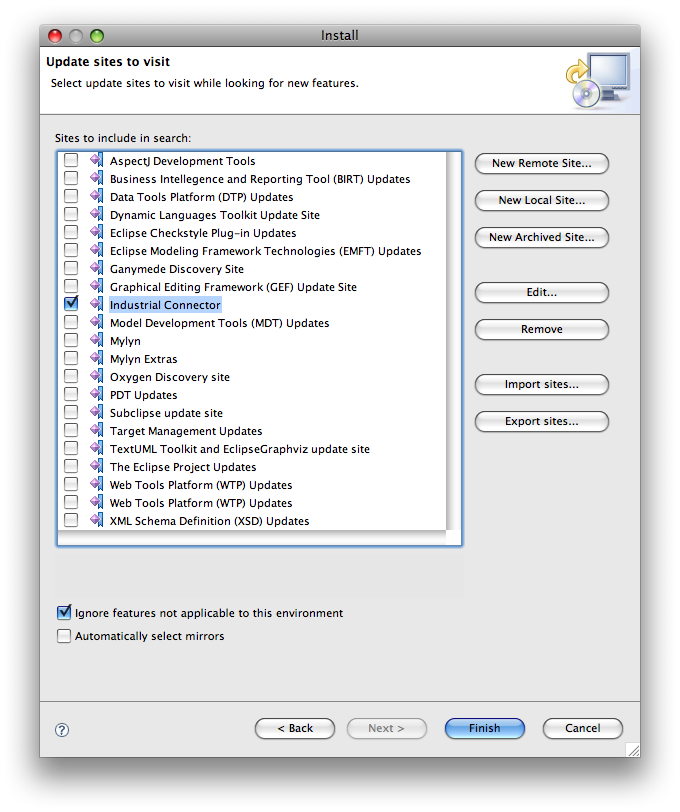Click the site icon beside AspectJ Development Tools

click(x=96, y=160)
